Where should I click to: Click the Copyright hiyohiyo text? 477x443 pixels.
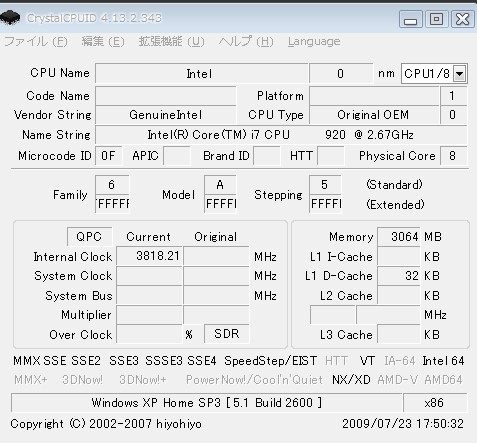coord(106,424)
